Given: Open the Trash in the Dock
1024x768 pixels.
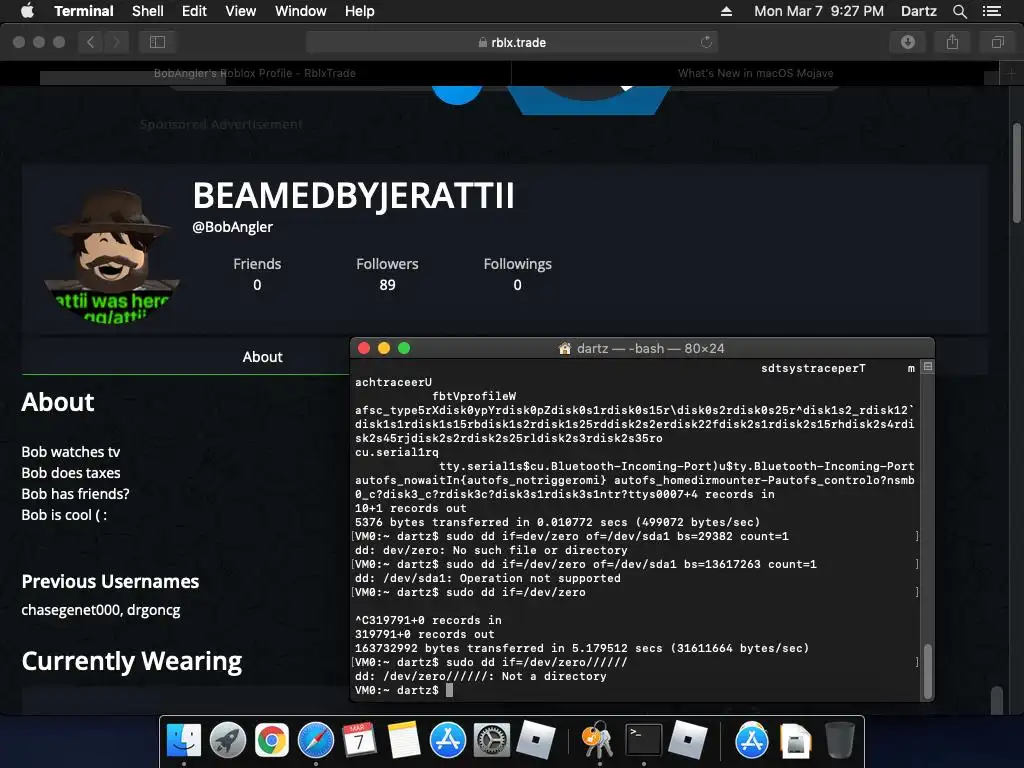Looking at the screenshot, I should (x=839, y=741).
